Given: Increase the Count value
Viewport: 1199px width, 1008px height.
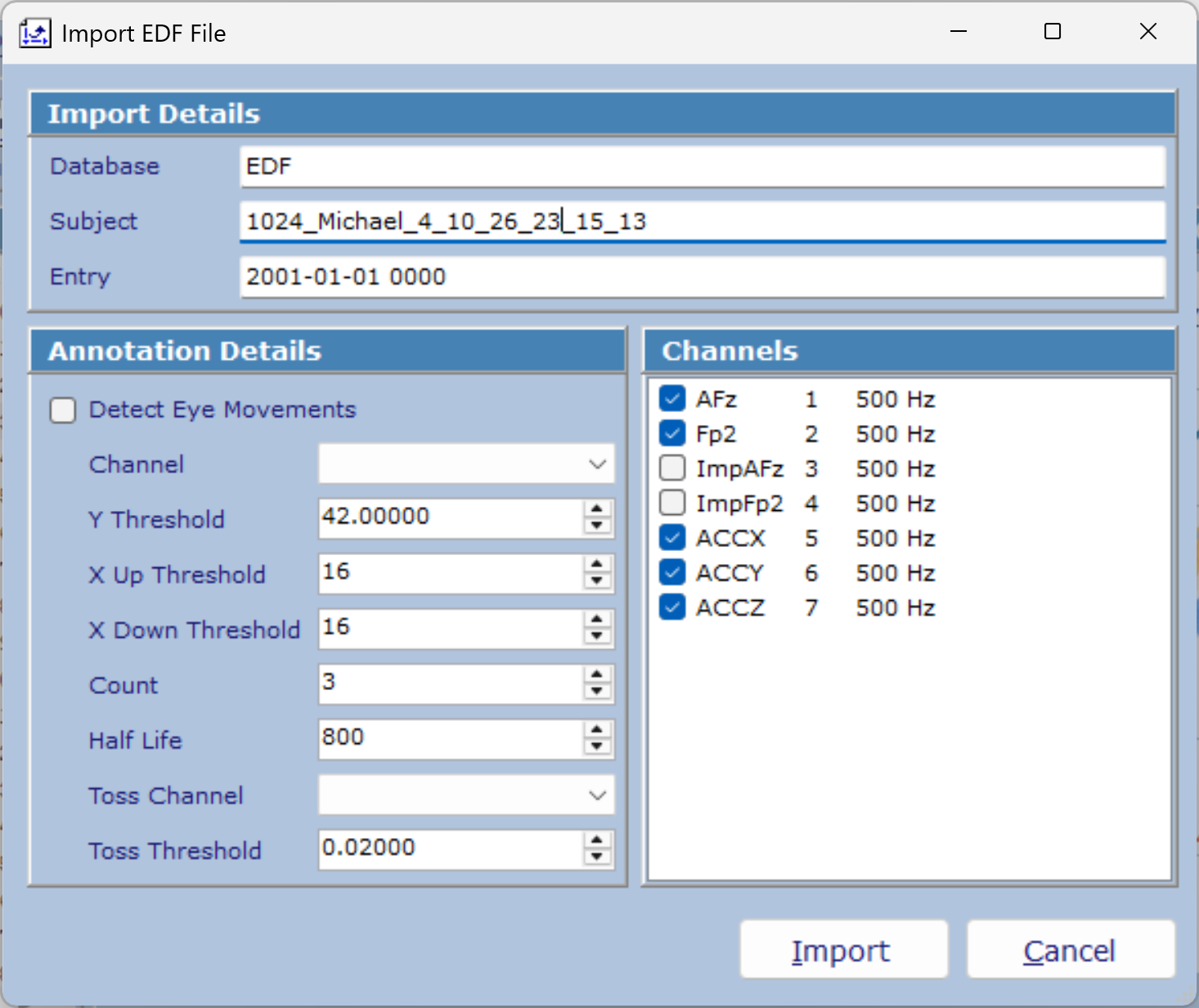Looking at the screenshot, I should pos(598,675).
